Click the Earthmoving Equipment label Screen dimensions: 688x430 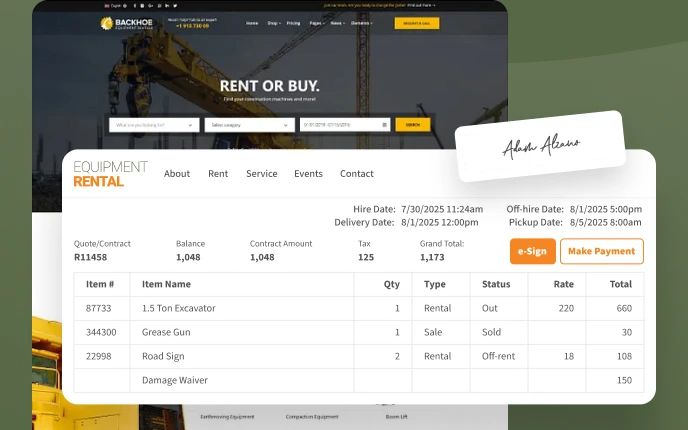pyautogui.click(x=227, y=417)
